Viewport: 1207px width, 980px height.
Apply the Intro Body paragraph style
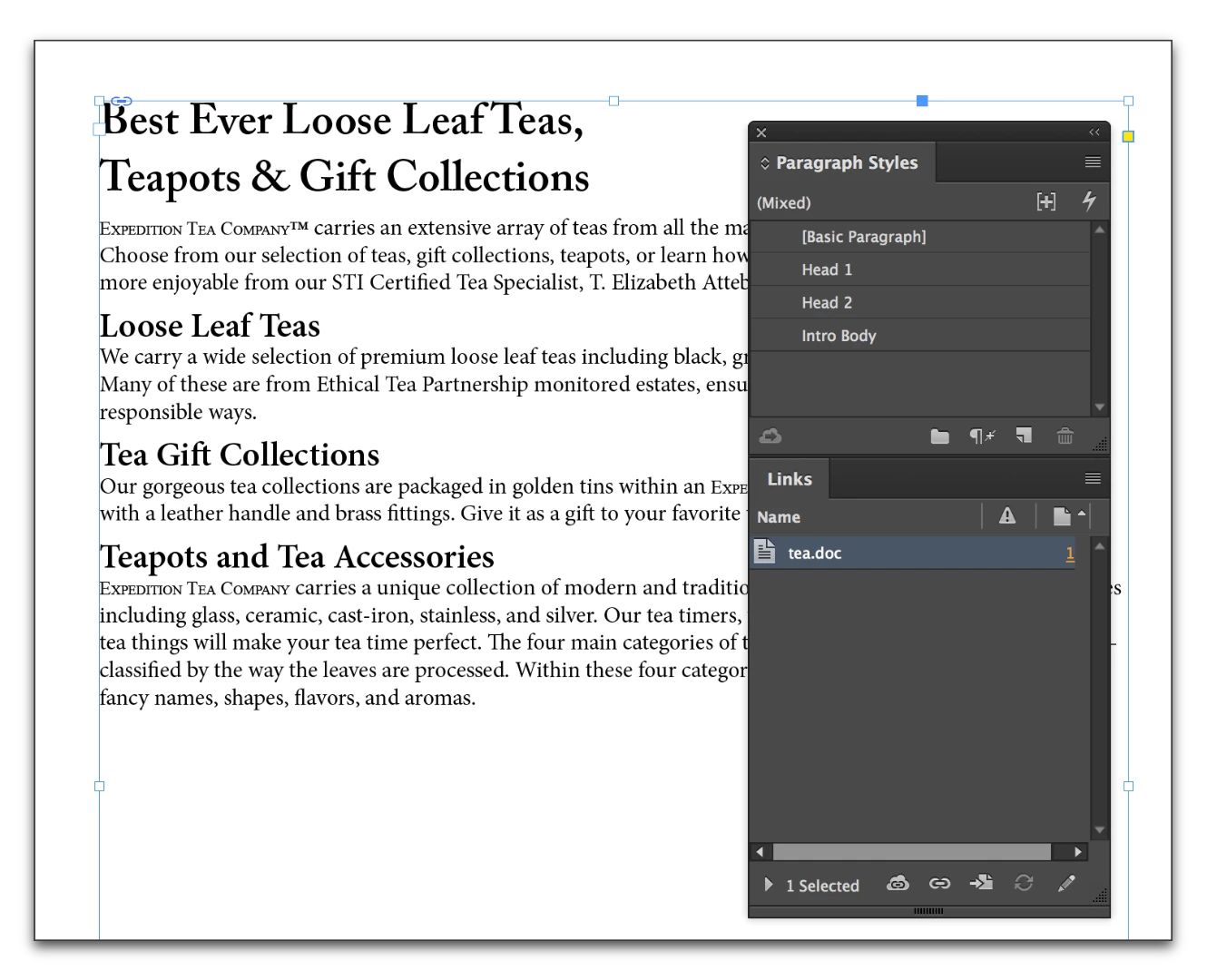(x=920, y=336)
